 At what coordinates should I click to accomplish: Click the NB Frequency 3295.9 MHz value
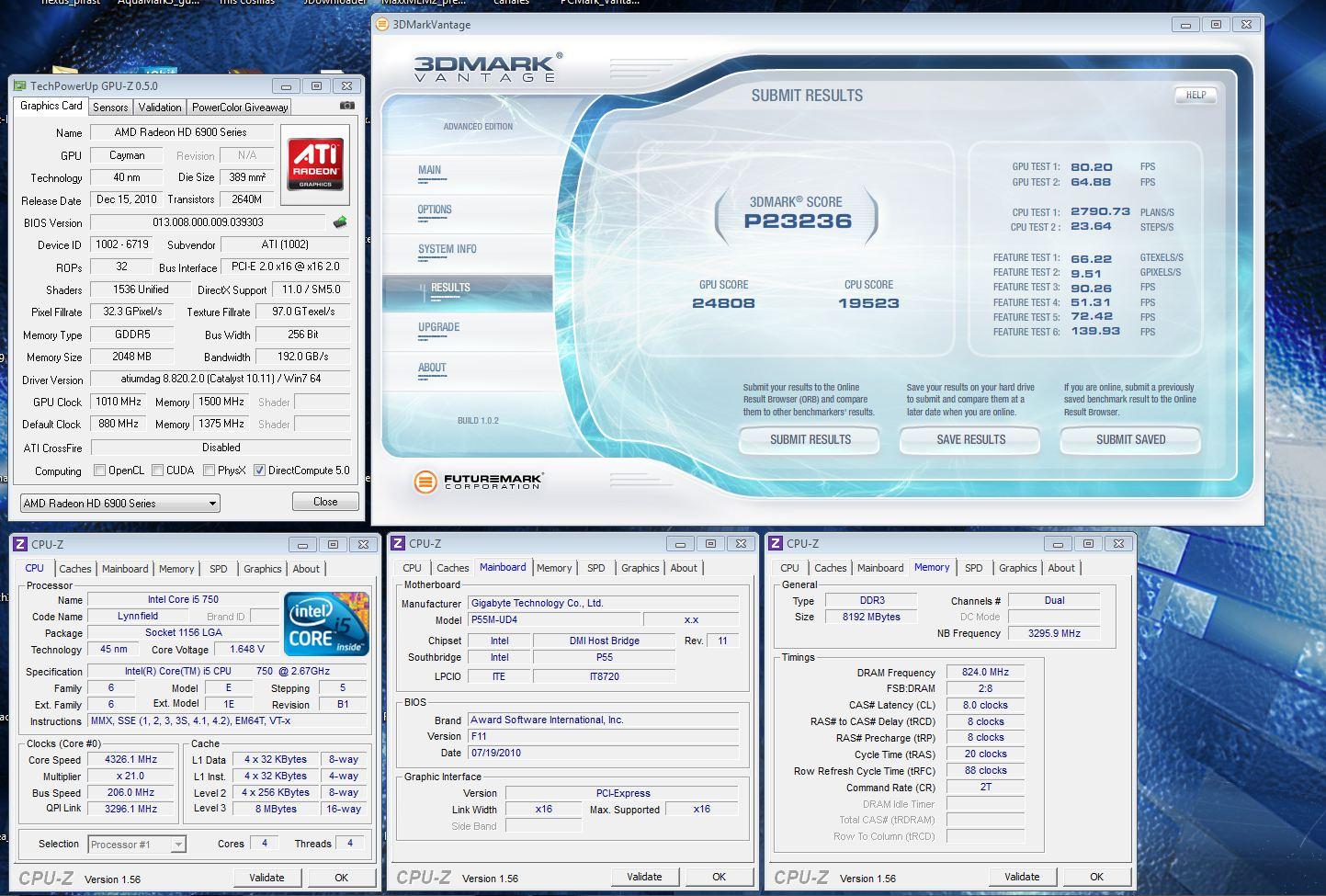tap(1054, 633)
